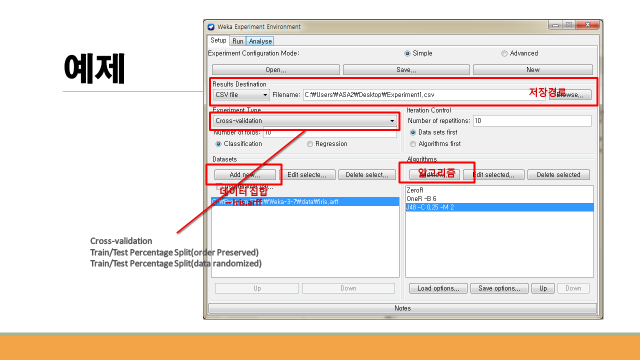
Task: Open the Run tab
Action: [x=238, y=41]
